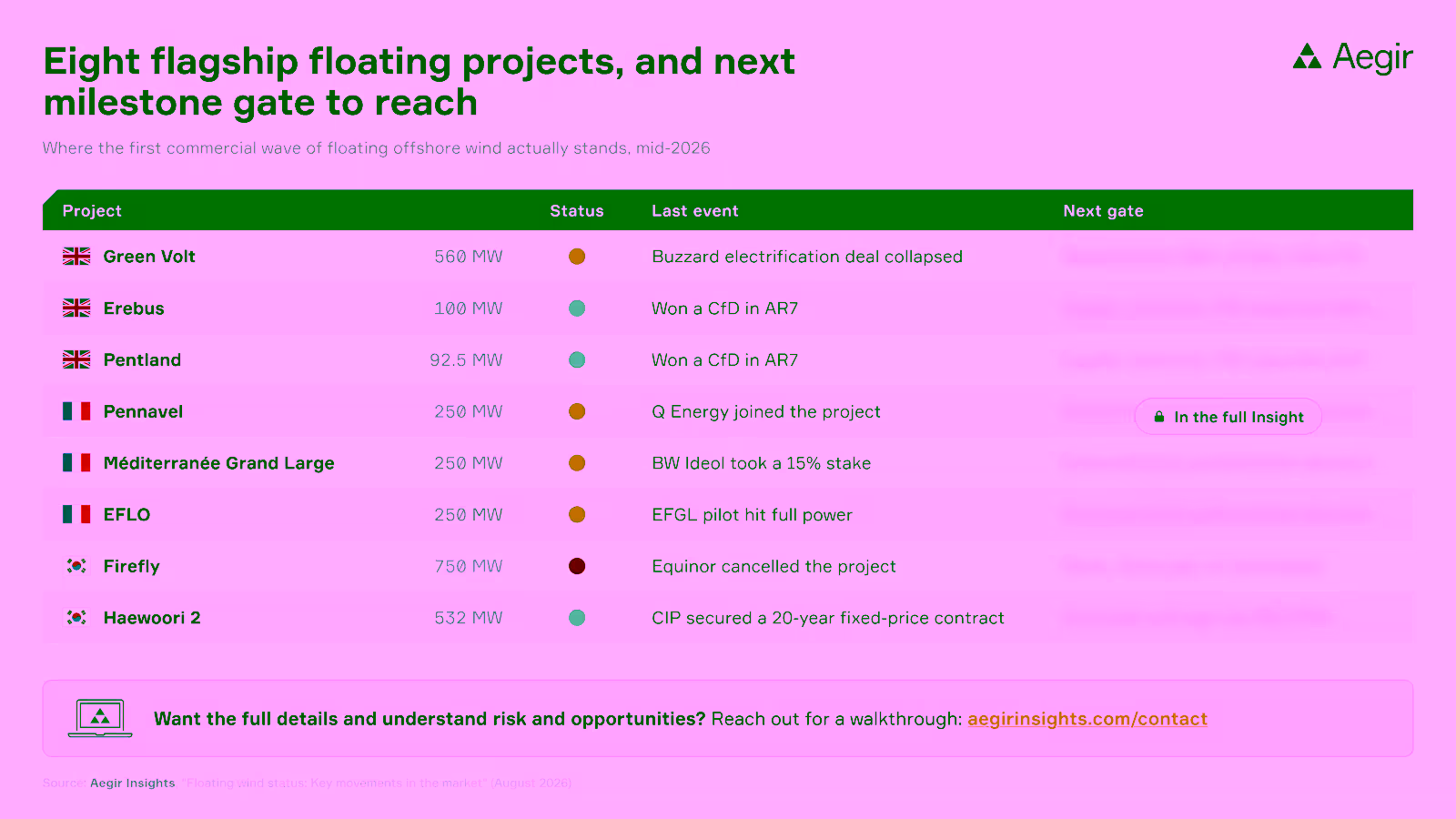The image size is (1456, 819).
Task: Click the flag beside Méditerranée Grand Large
Action: (76, 463)
